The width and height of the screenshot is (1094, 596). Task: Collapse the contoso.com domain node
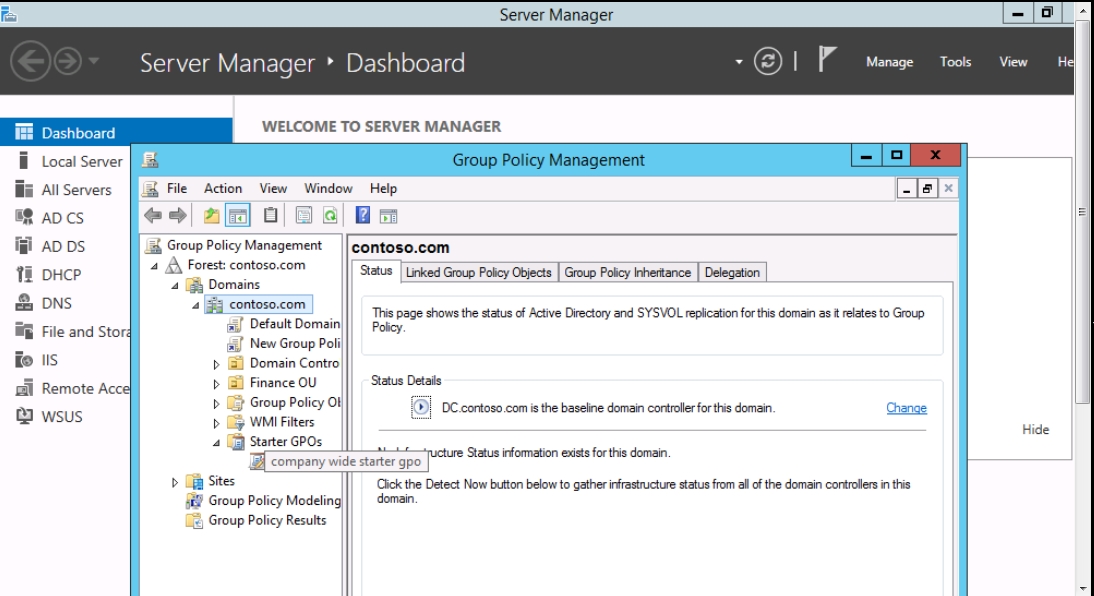(196, 305)
